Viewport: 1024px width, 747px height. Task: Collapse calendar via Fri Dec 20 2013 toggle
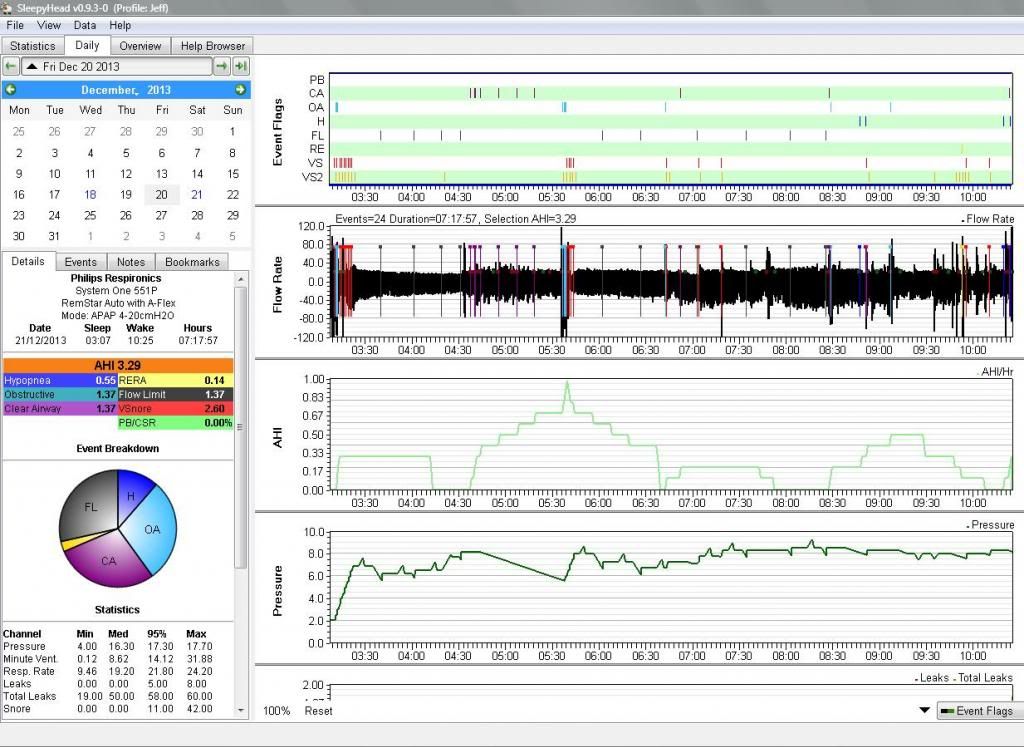(x=118, y=66)
